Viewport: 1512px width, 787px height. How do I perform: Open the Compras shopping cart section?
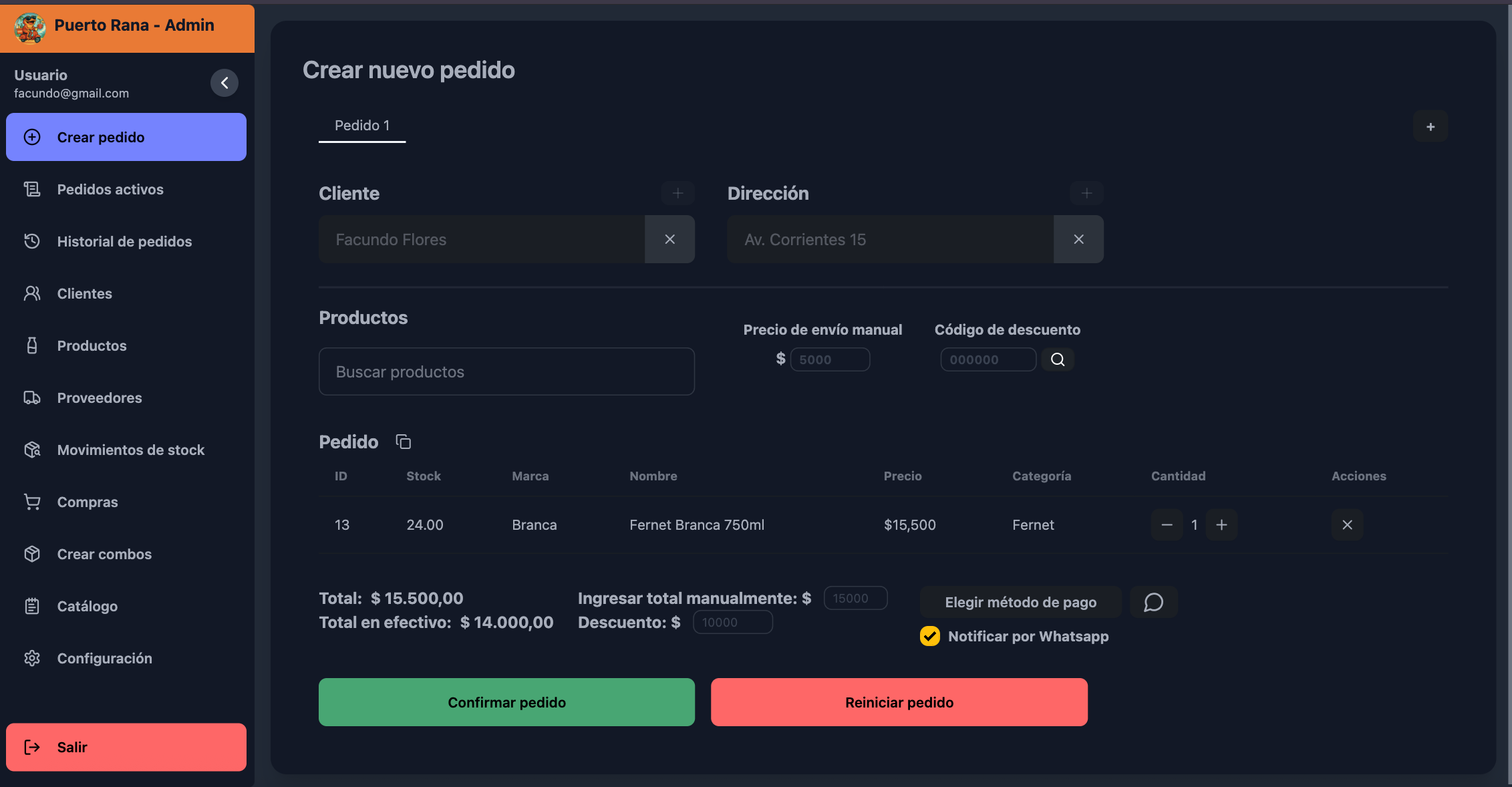click(x=87, y=502)
